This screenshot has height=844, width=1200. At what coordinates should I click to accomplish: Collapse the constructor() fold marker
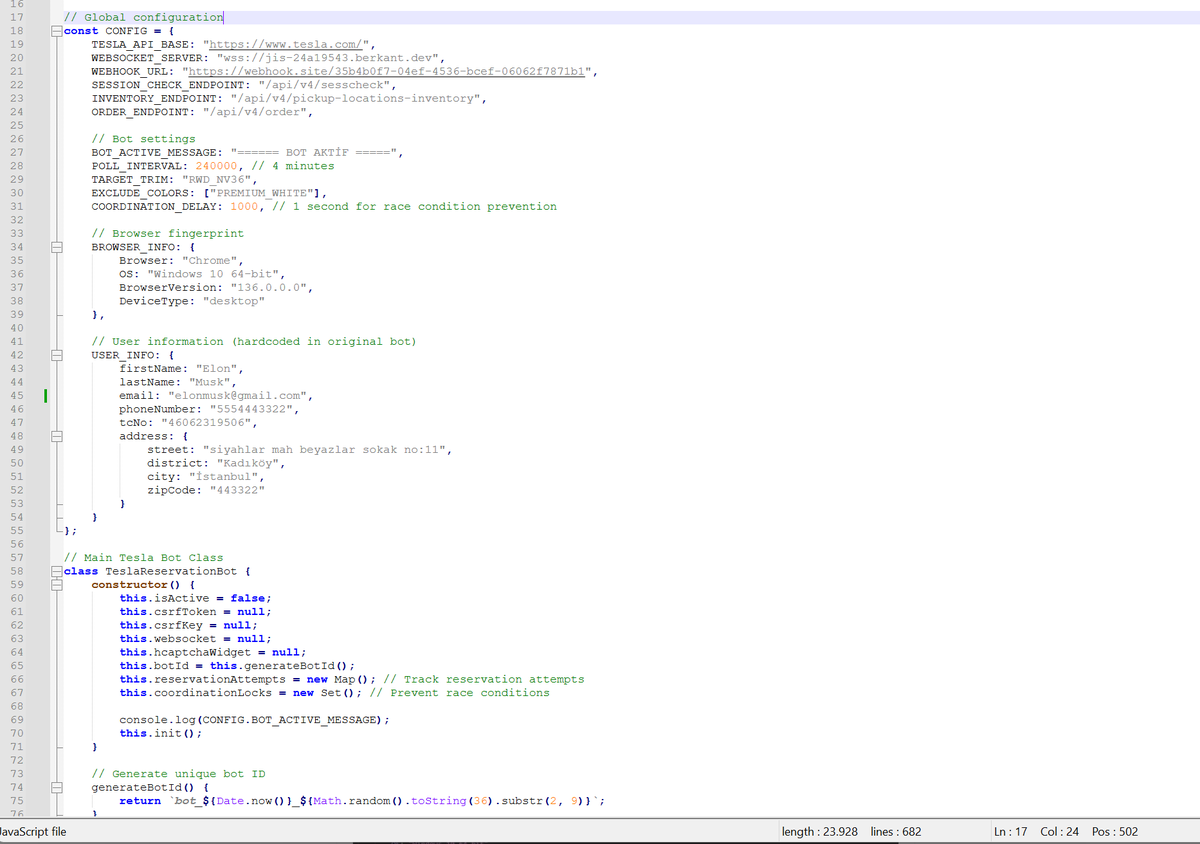coord(58,585)
